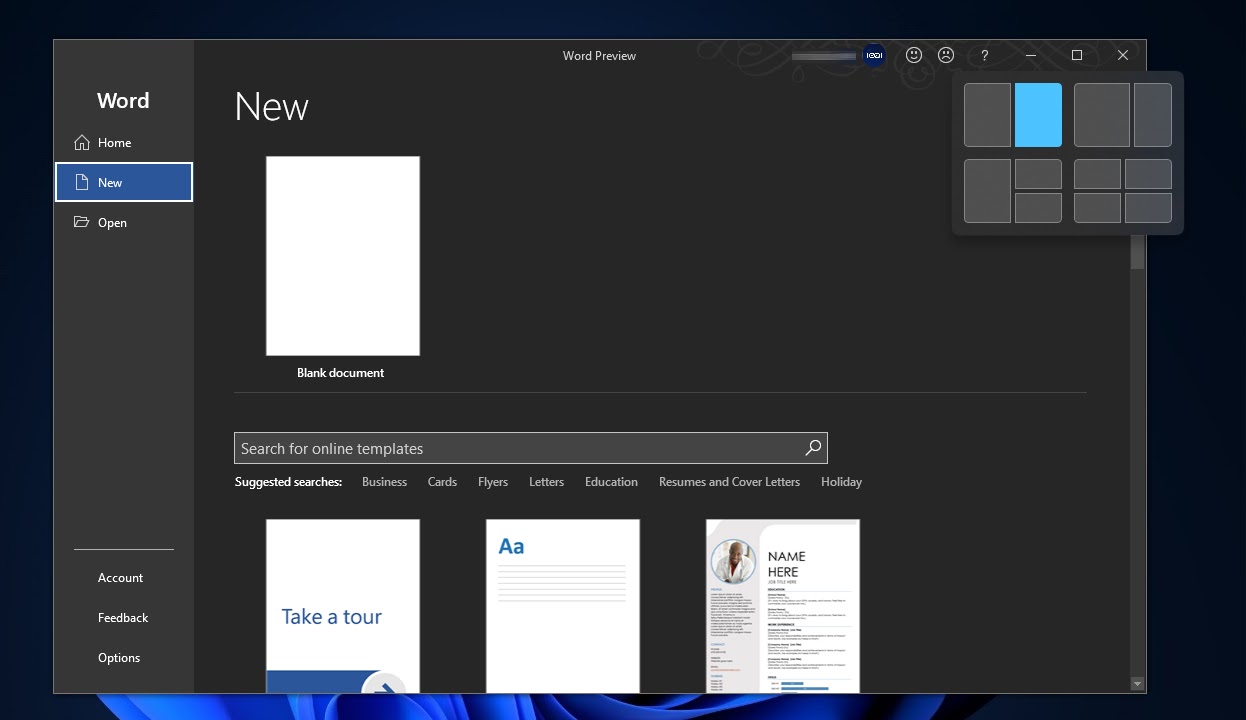
Task: Snap to bottom-right zone of three-zone layout
Action: (1038, 208)
